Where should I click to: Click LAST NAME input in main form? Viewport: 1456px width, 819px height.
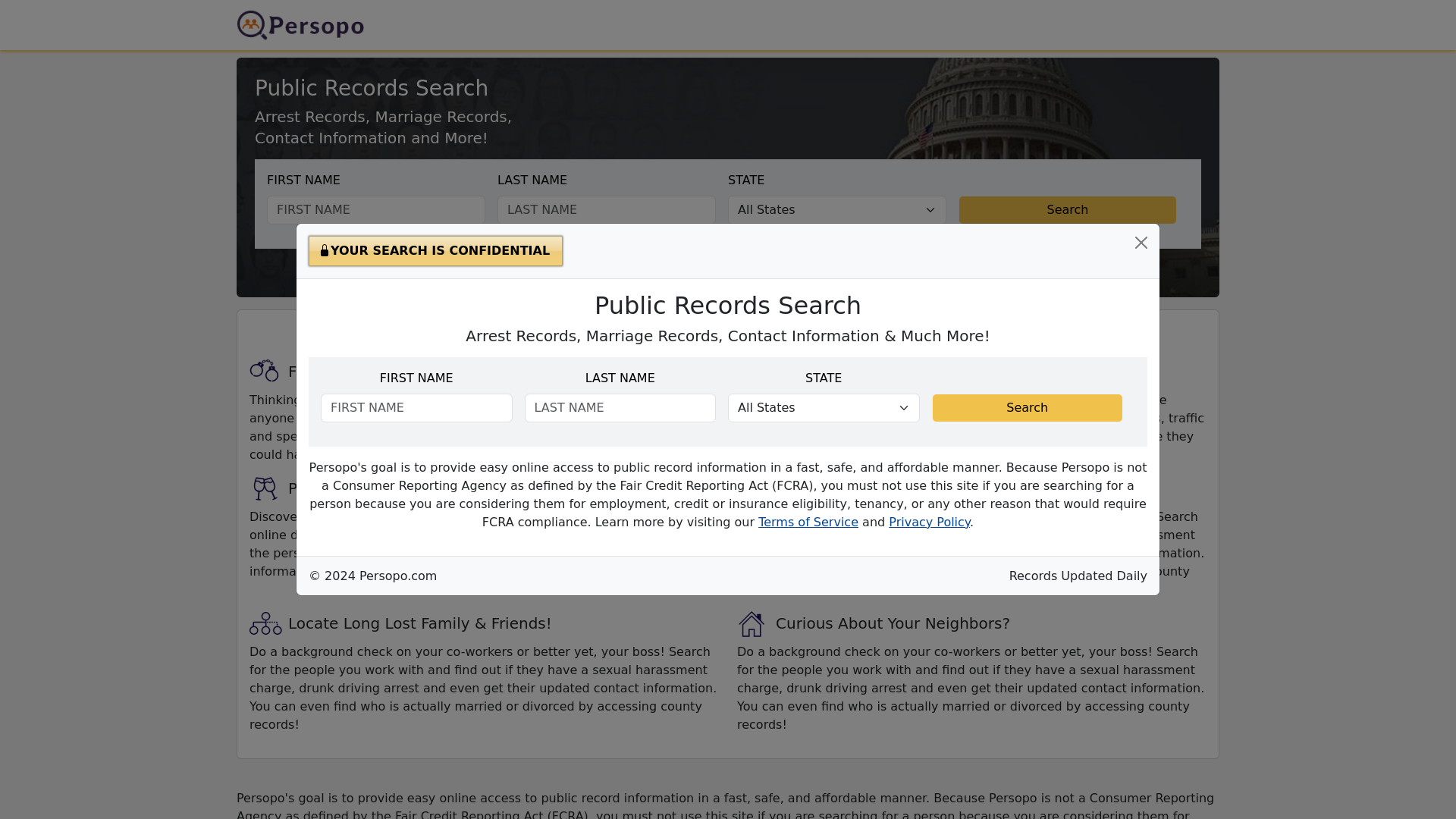(x=607, y=210)
